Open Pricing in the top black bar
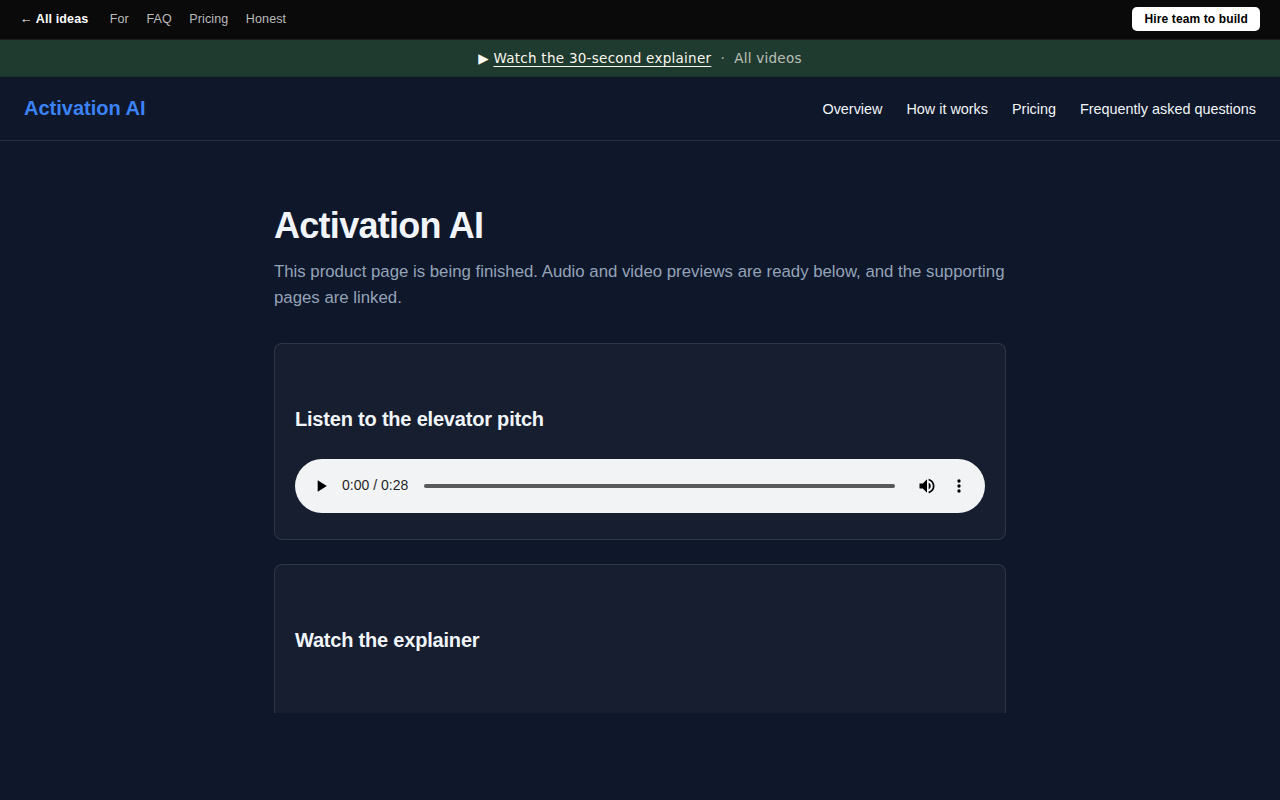 coord(208,19)
